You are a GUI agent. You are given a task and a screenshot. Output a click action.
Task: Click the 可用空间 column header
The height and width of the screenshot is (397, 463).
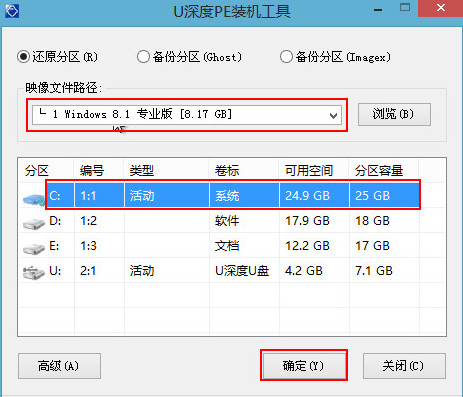[309, 171]
